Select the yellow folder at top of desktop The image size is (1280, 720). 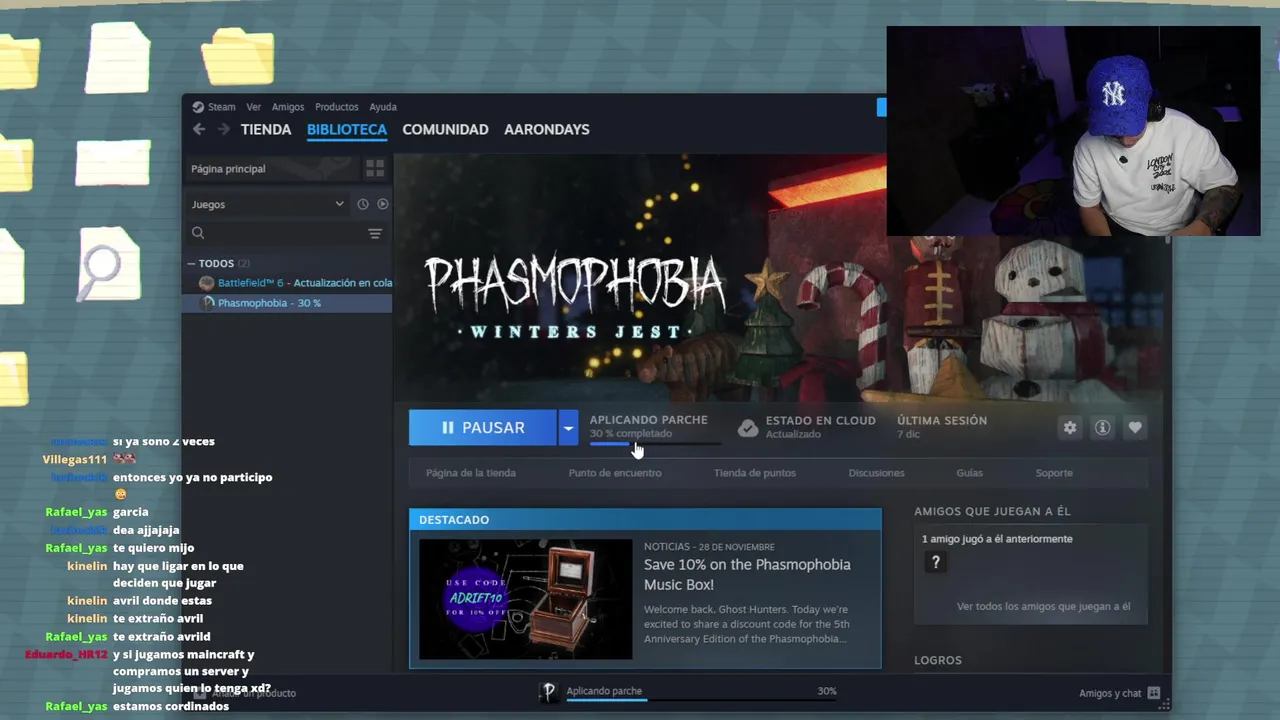pos(238,56)
